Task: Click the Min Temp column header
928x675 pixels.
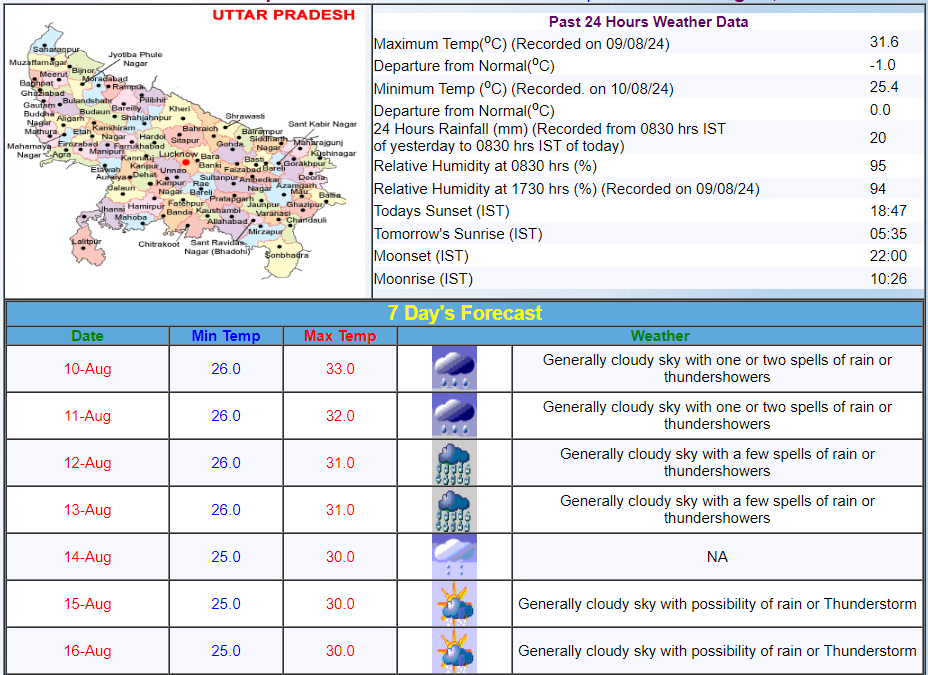Action: pyautogui.click(x=226, y=336)
